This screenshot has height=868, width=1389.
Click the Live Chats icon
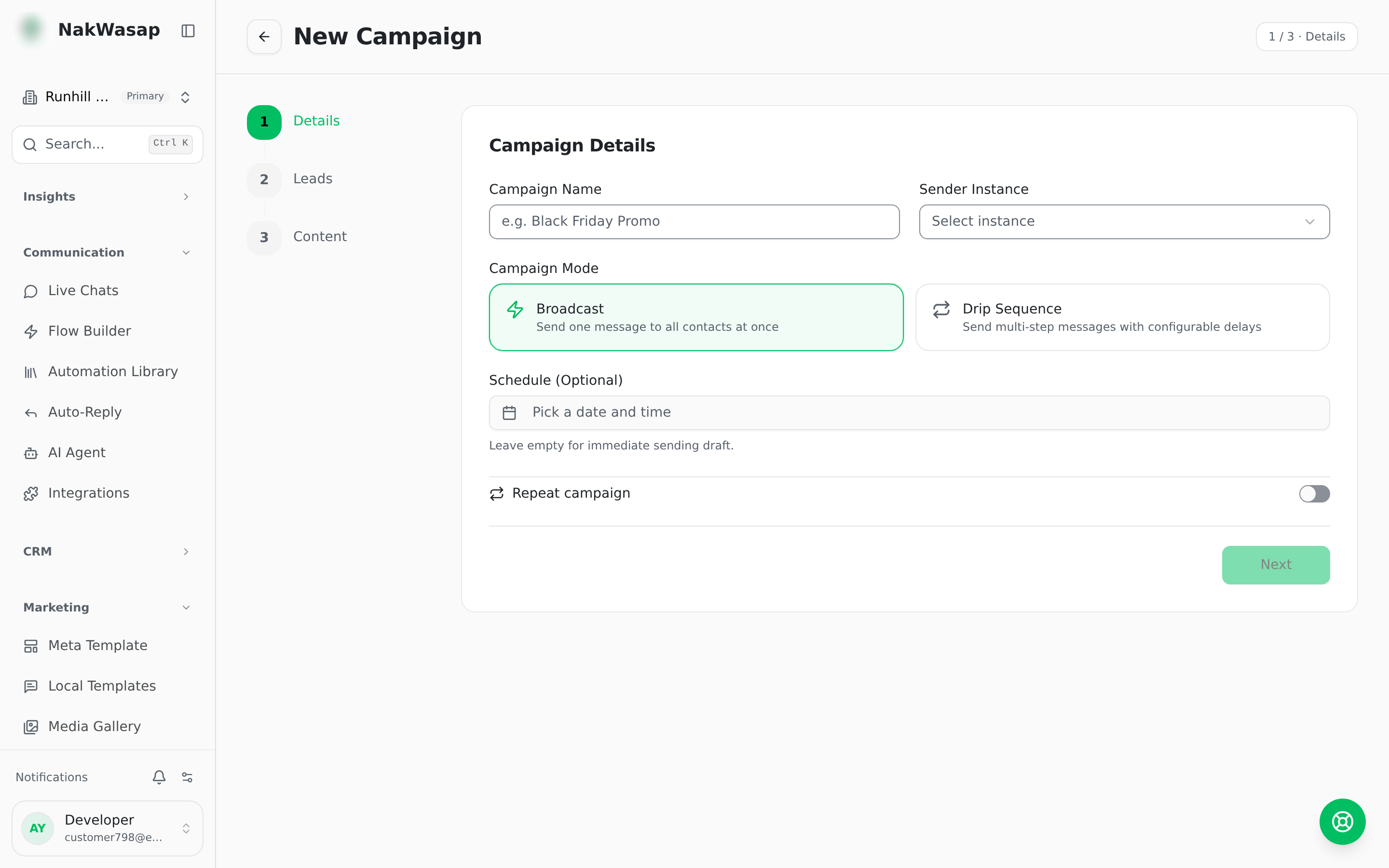coord(30,291)
